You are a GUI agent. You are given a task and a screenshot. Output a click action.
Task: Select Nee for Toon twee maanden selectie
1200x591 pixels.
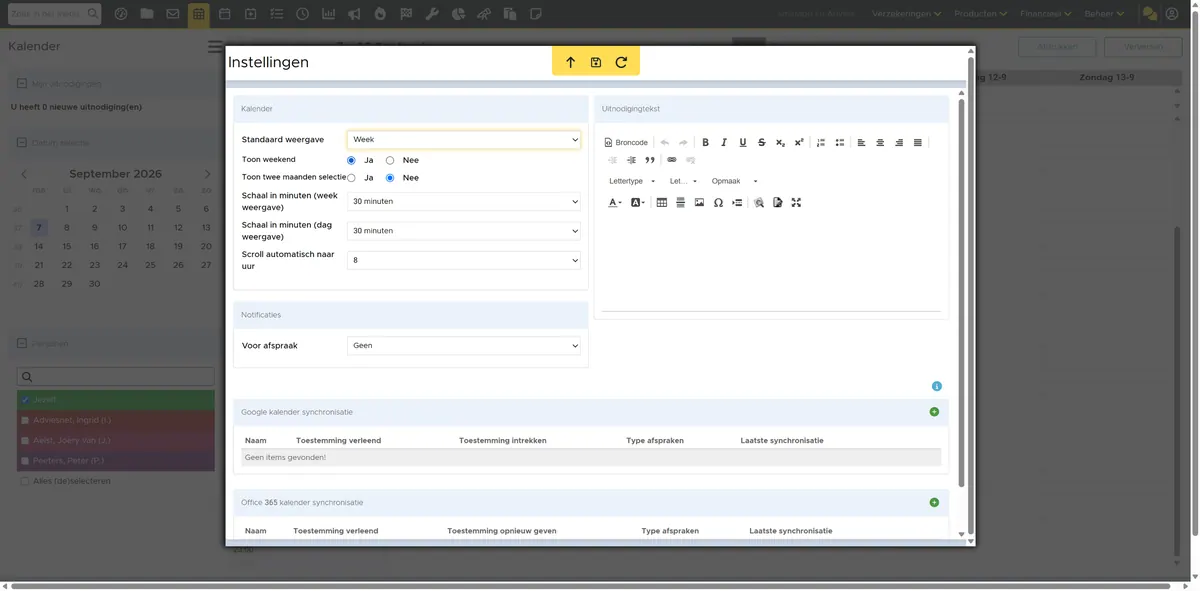(390, 178)
